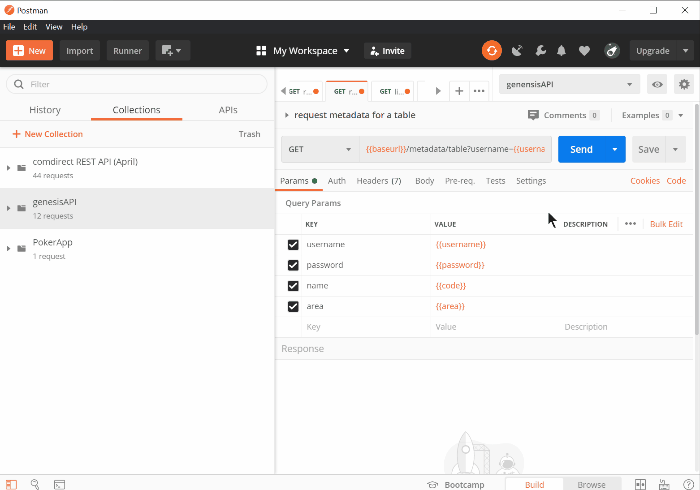Open the Body tab
Image resolution: width=700 pixels, height=490 pixels.
[x=424, y=181]
